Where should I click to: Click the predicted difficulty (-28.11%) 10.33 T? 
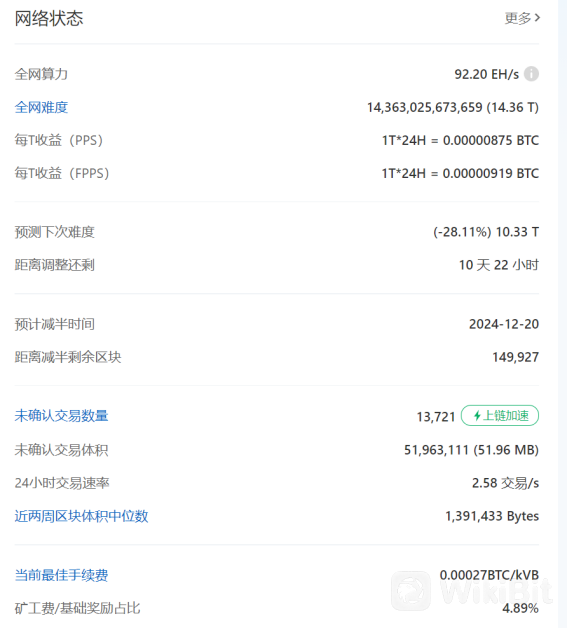click(x=486, y=232)
